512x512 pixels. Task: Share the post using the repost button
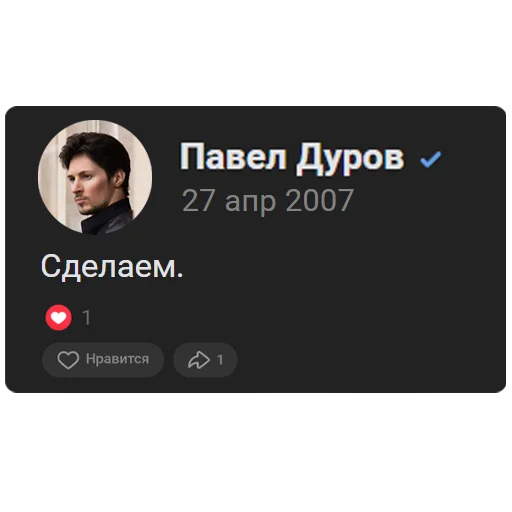coord(205,360)
